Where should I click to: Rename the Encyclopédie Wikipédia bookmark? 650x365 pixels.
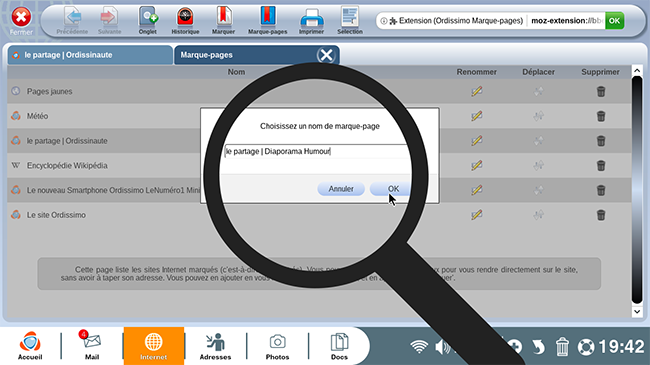coord(477,165)
